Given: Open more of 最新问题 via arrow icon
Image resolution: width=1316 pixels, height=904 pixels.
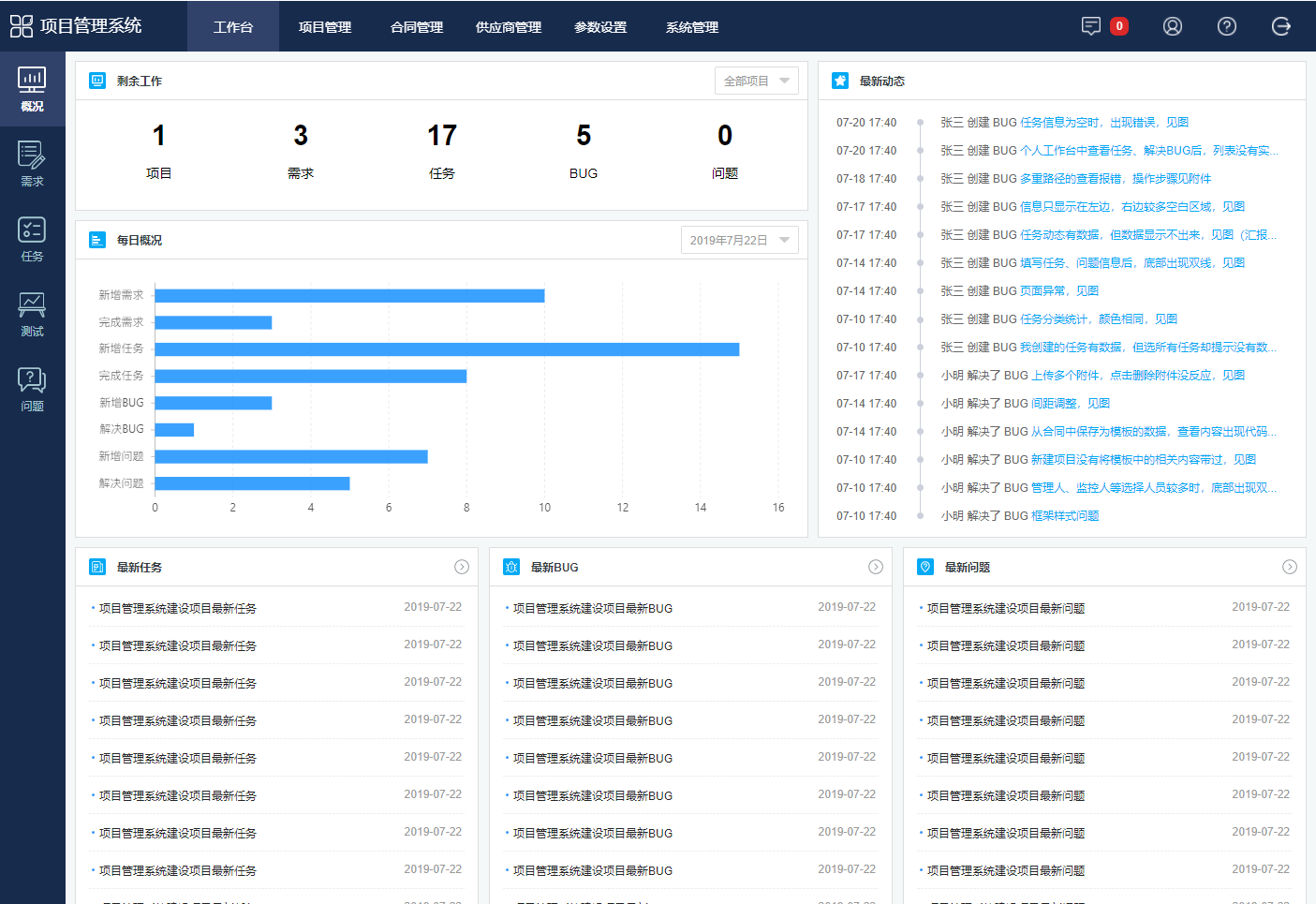Looking at the screenshot, I should point(1290,567).
